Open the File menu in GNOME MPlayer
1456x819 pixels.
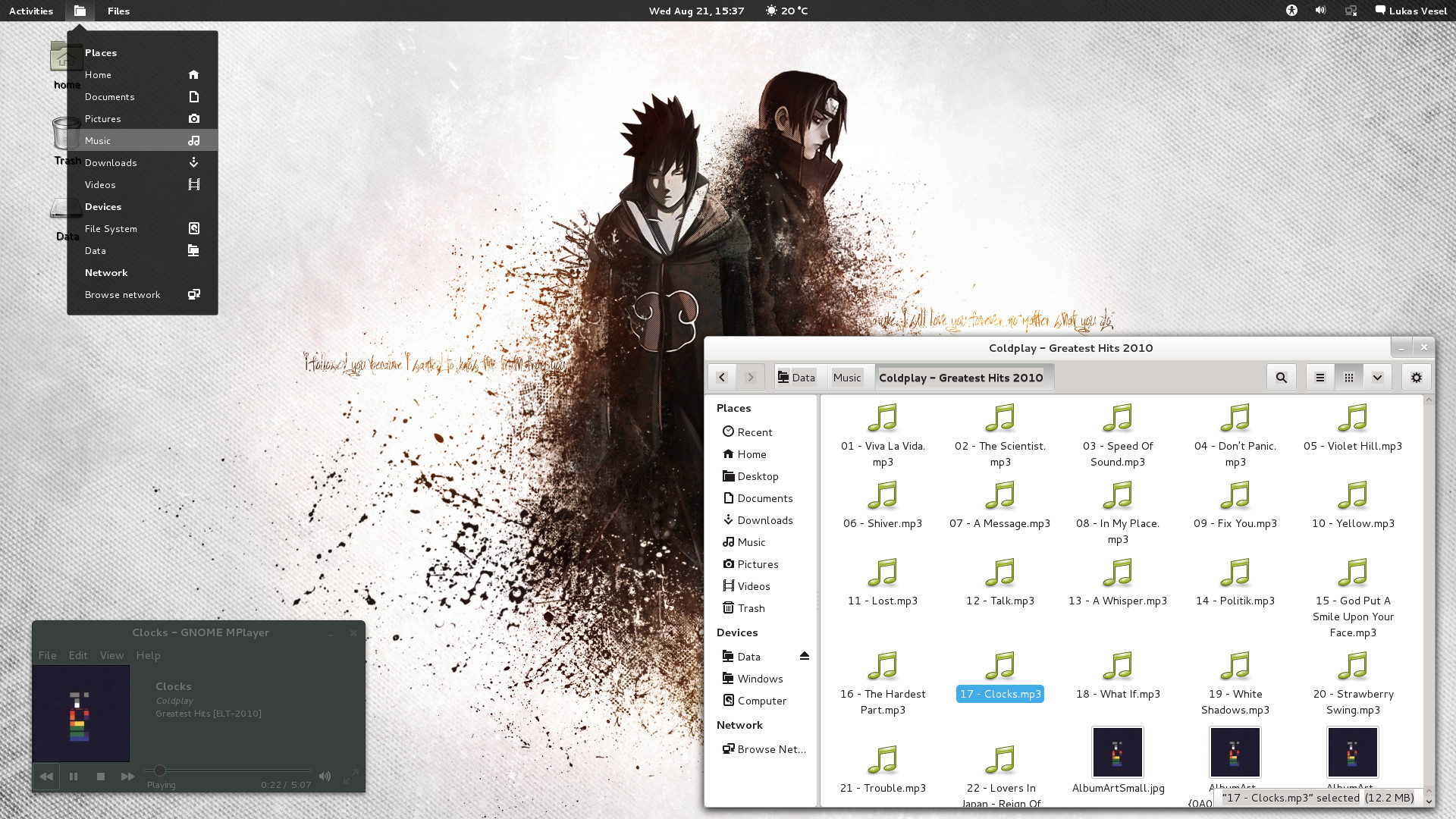[47, 655]
